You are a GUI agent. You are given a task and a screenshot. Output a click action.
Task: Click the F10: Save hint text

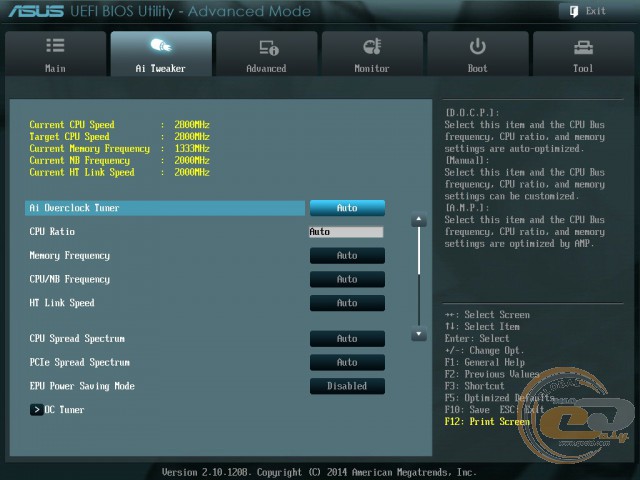pyautogui.click(x=467, y=409)
